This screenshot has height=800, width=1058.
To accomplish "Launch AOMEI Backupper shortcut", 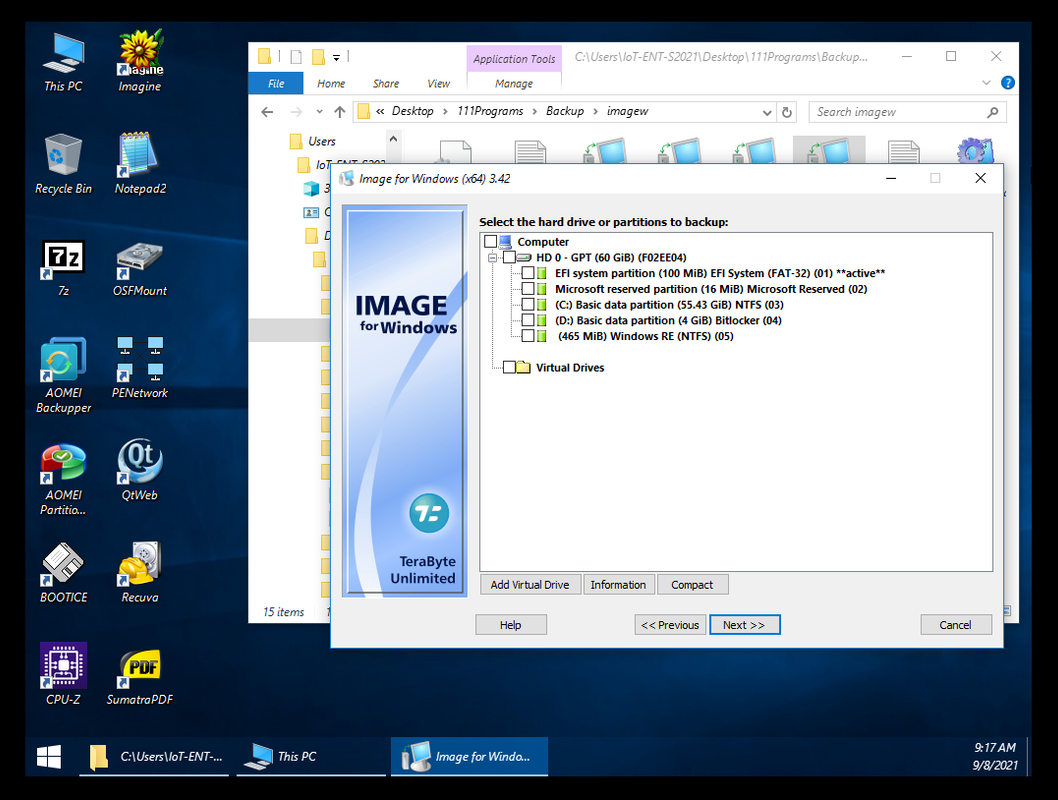I will coord(63,376).
